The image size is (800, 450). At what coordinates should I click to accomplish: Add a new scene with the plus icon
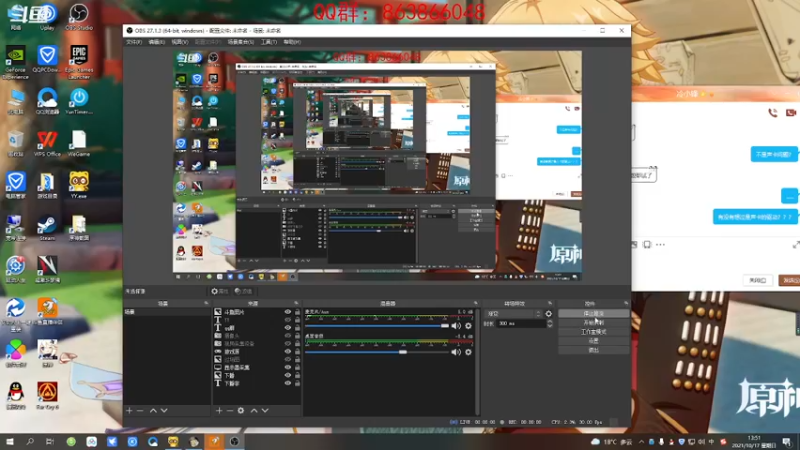(x=129, y=411)
